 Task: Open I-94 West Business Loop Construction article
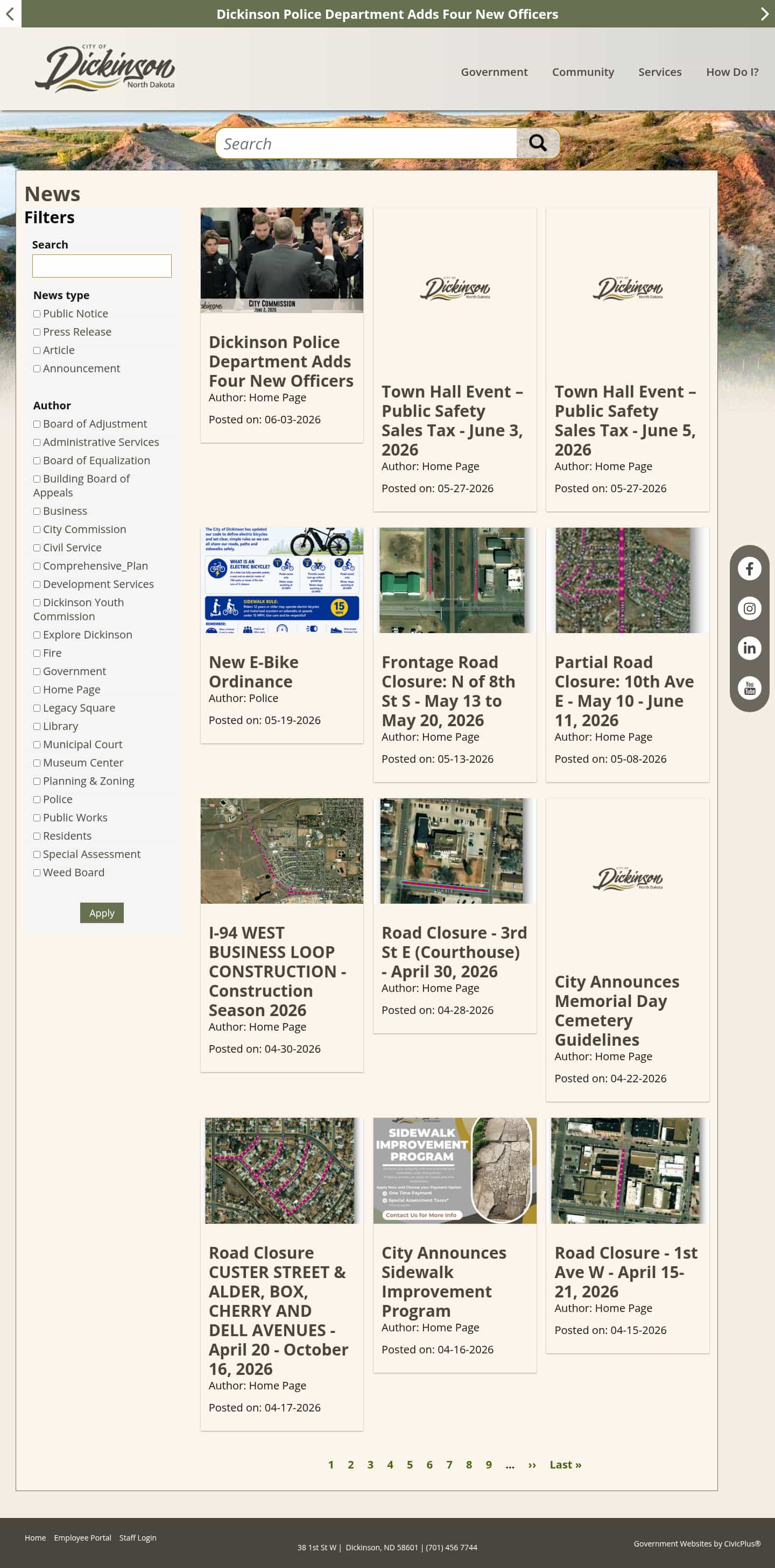277,971
